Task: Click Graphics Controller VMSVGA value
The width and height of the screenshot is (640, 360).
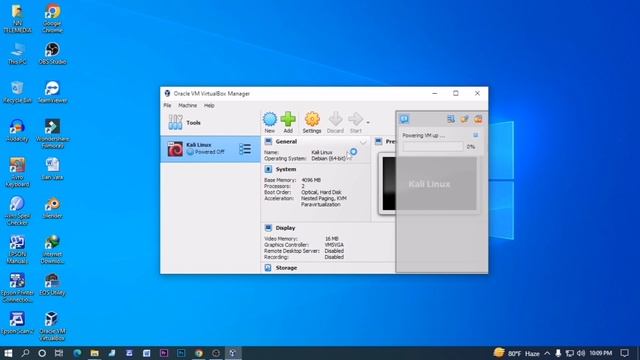Action: click(334, 245)
